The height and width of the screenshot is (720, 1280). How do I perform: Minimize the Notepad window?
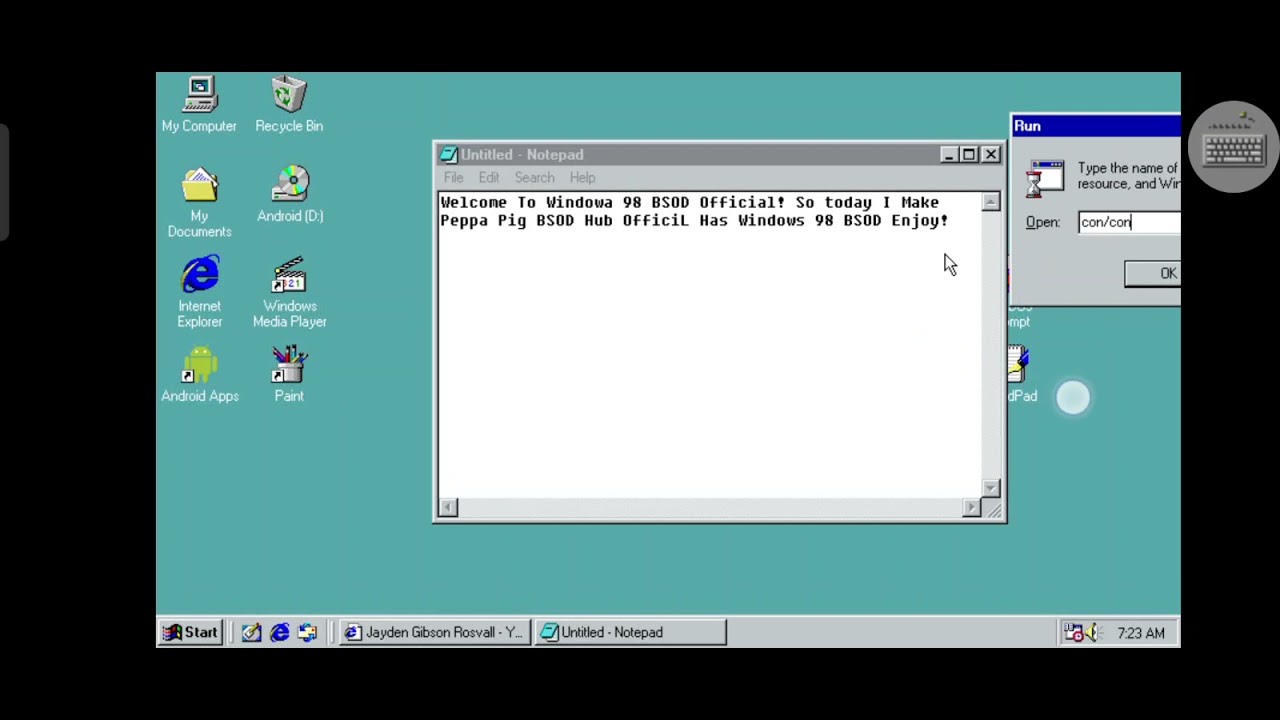click(x=949, y=154)
